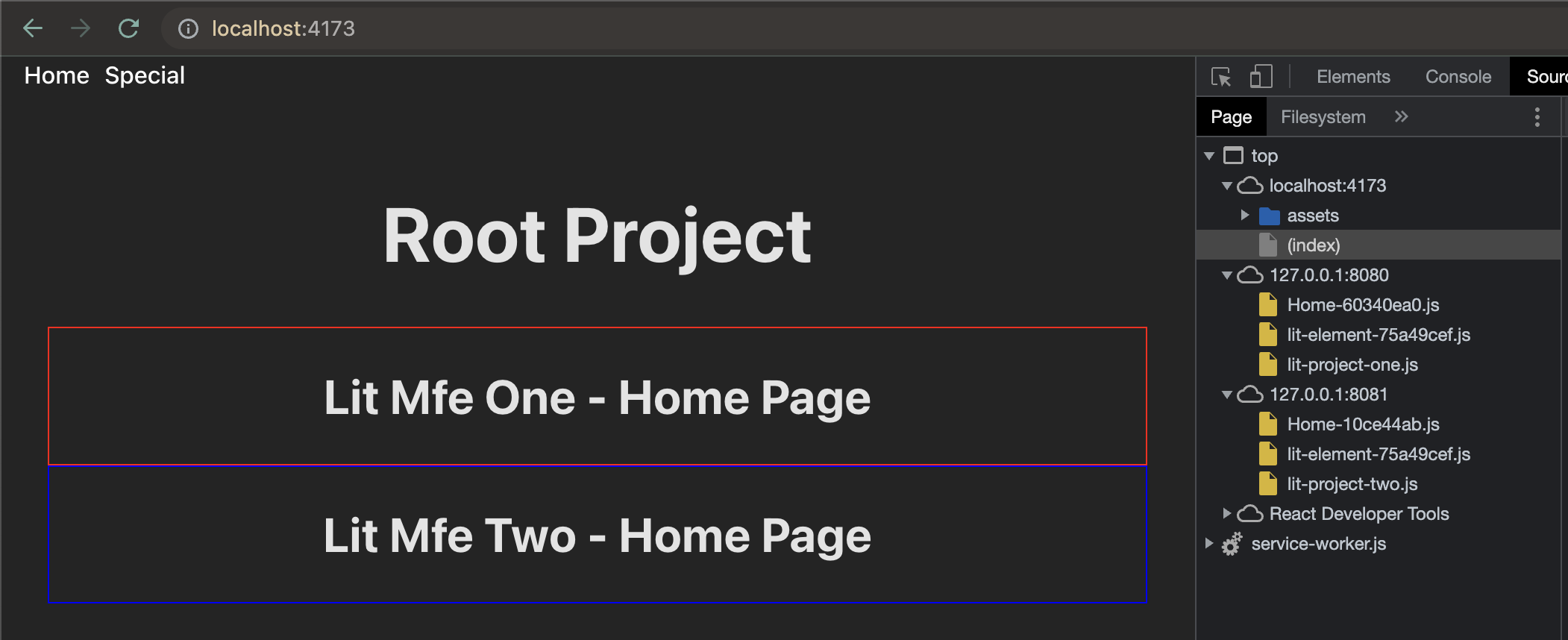1568x640 pixels.
Task: Click the site info icon in address bar
Action: click(188, 28)
